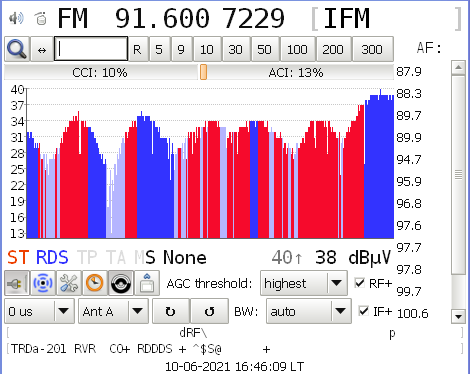
Task: Toggle the IF+ checkbox
Action: [x=363, y=311]
